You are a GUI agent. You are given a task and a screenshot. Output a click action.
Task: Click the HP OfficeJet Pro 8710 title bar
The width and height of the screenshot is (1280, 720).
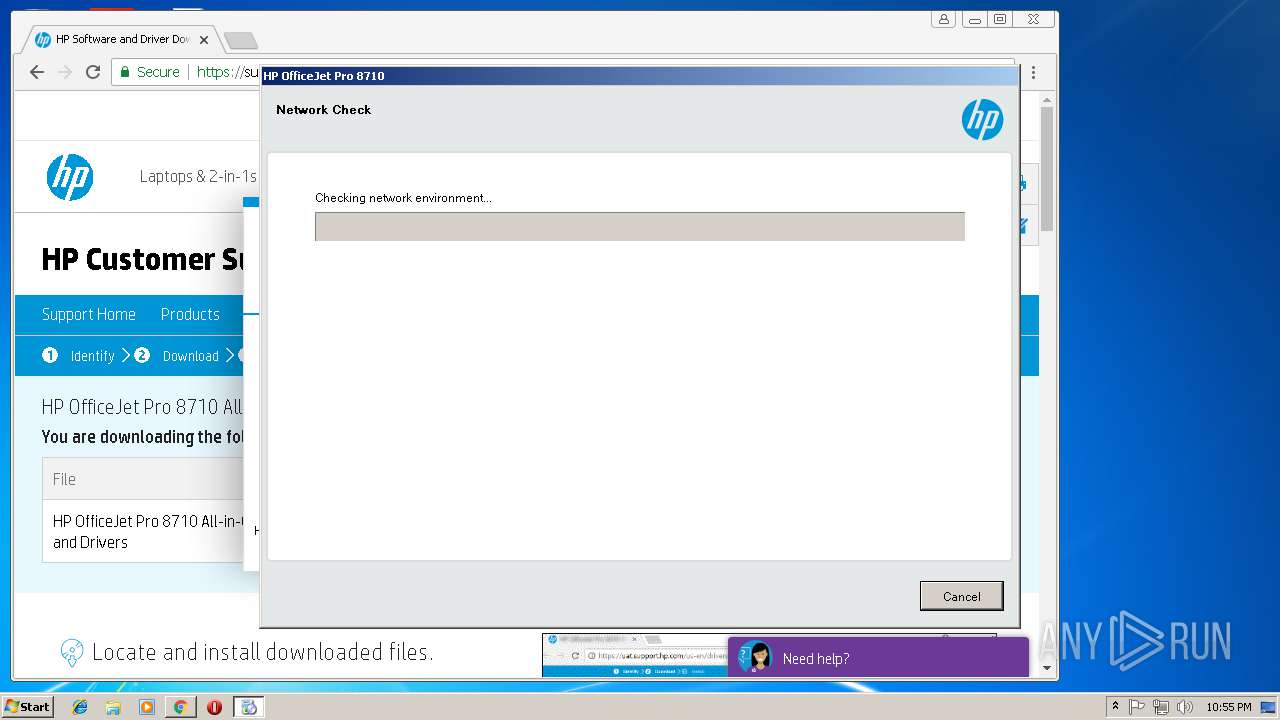click(x=639, y=76)
